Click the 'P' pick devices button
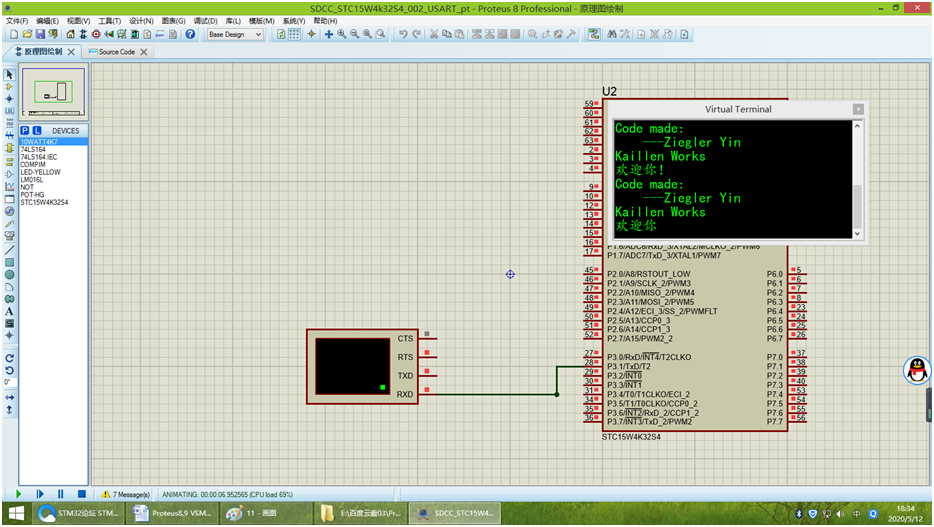The image size is (934, 527). coord(25,131)
